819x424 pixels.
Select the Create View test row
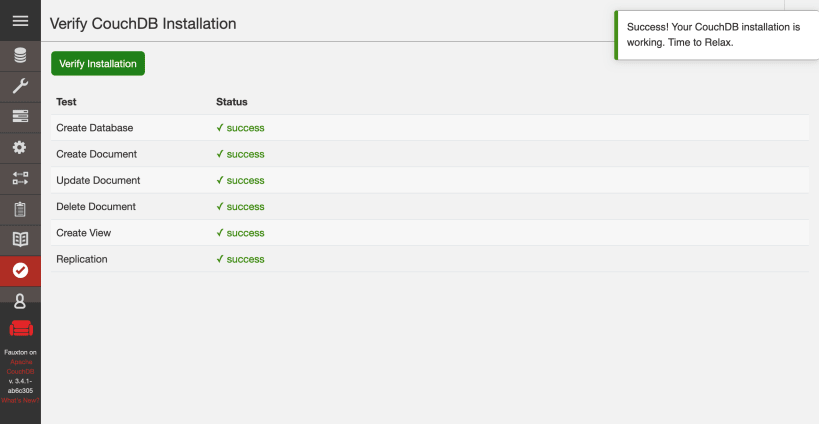[430, 233]
